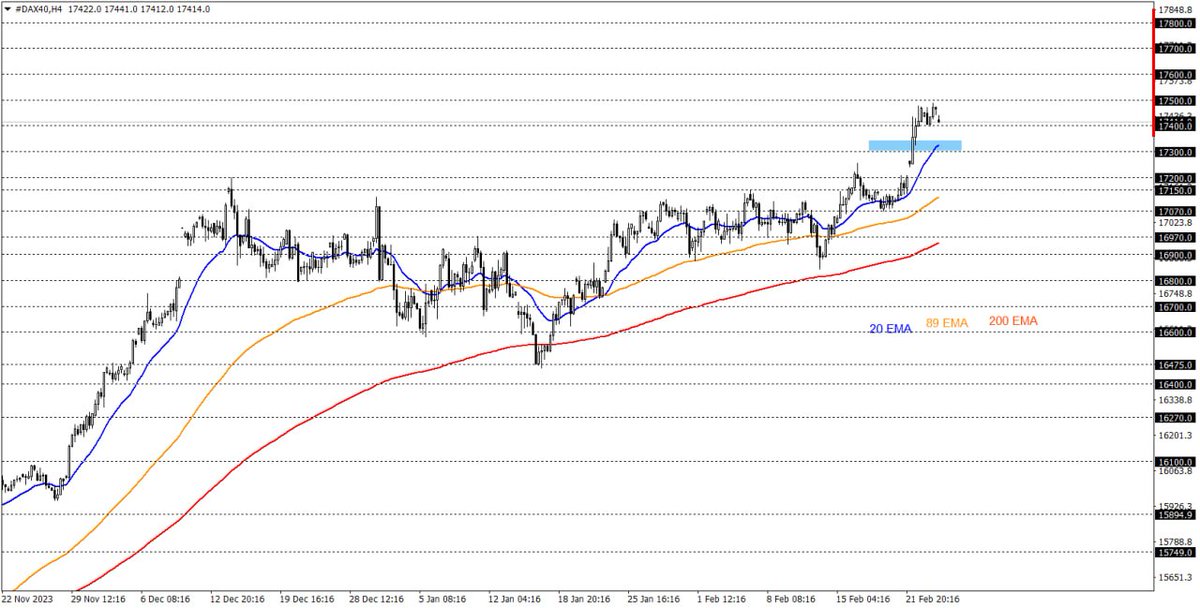1200x608 pixels.
Task: Click the 89 EMA label
Action: pyautogui.click(x=947, y=323)
